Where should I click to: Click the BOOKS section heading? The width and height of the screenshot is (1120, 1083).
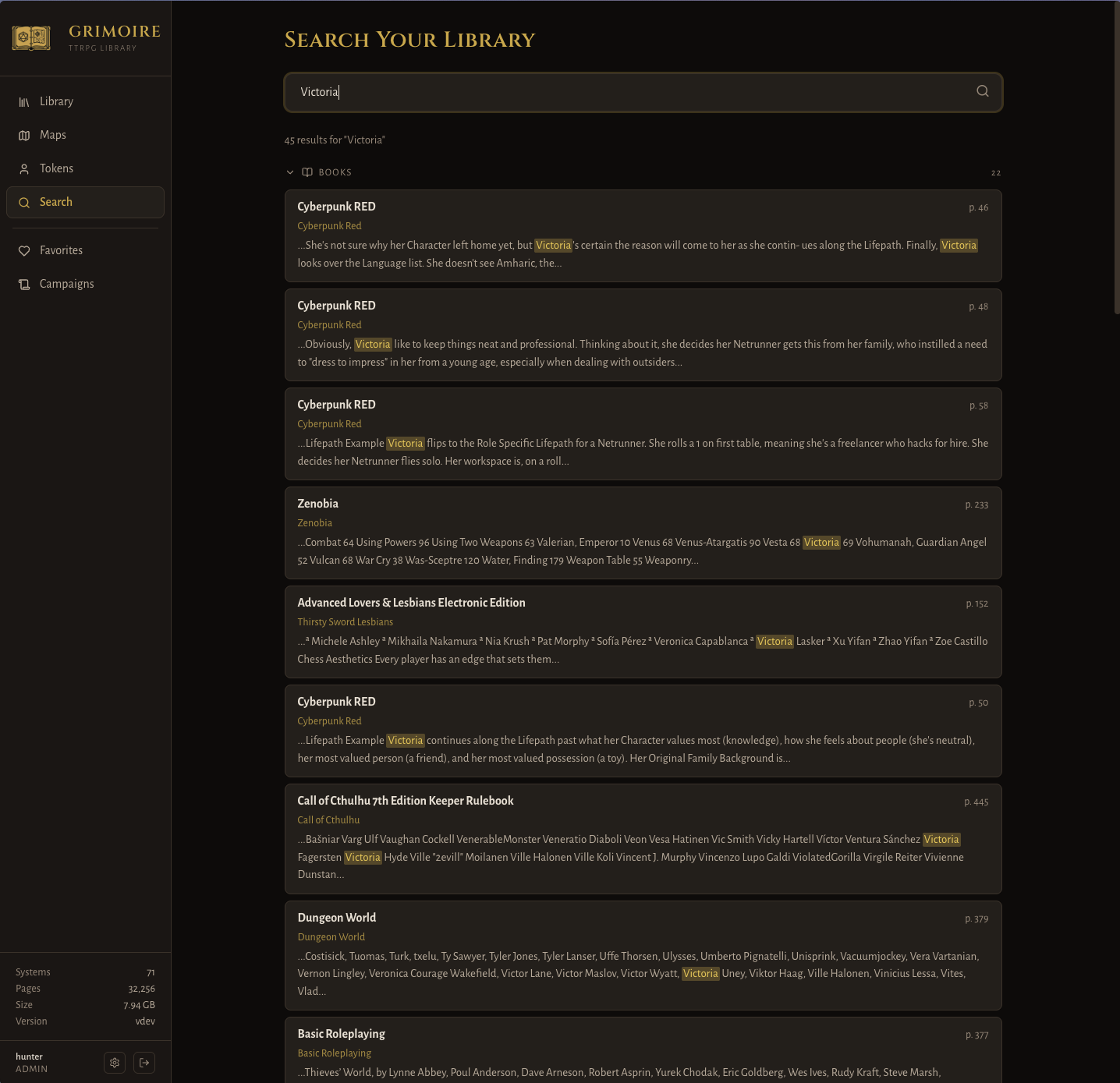(x=335, y=172)
